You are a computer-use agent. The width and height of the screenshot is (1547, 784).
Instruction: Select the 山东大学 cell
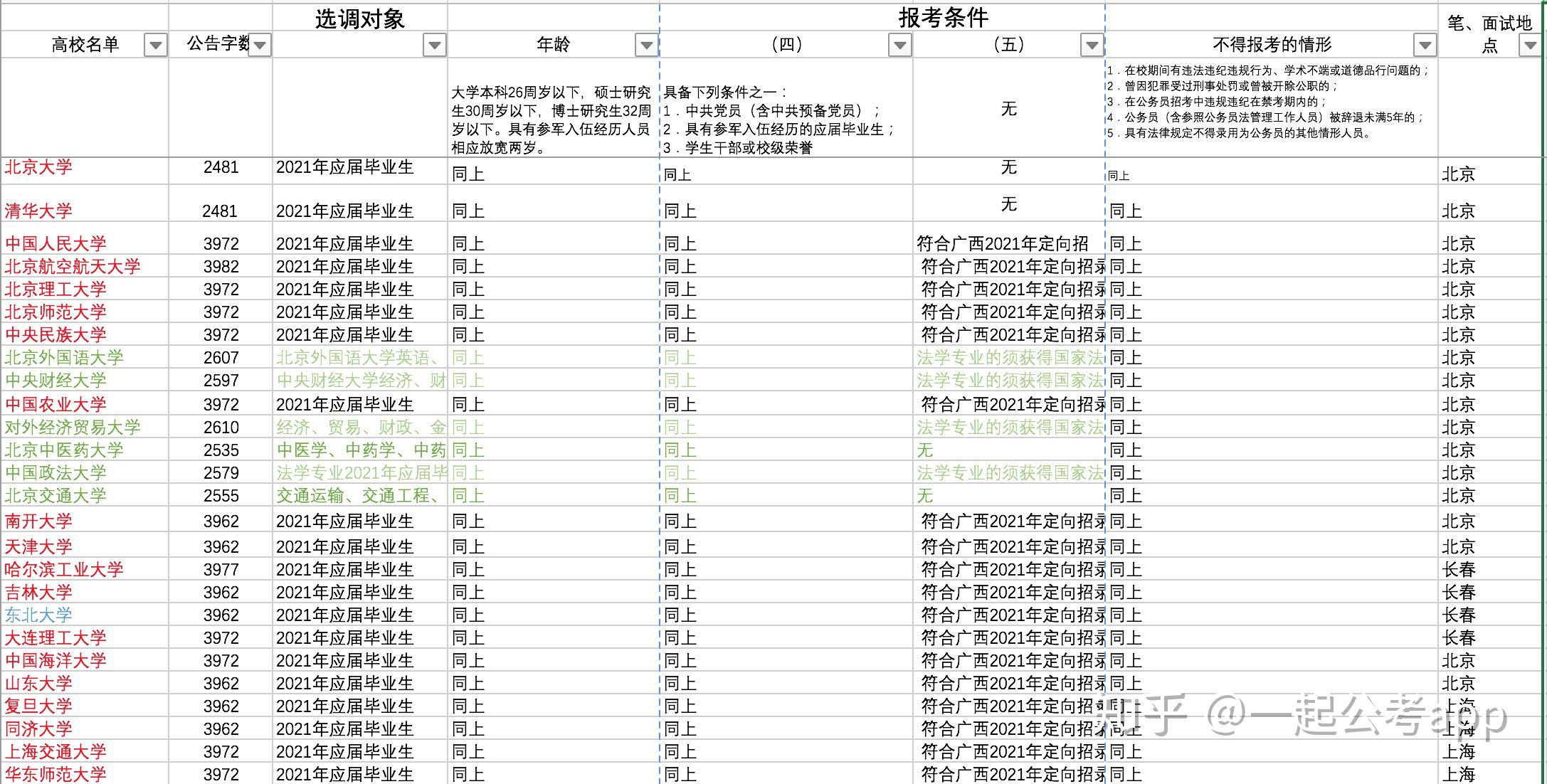[85, 683]
